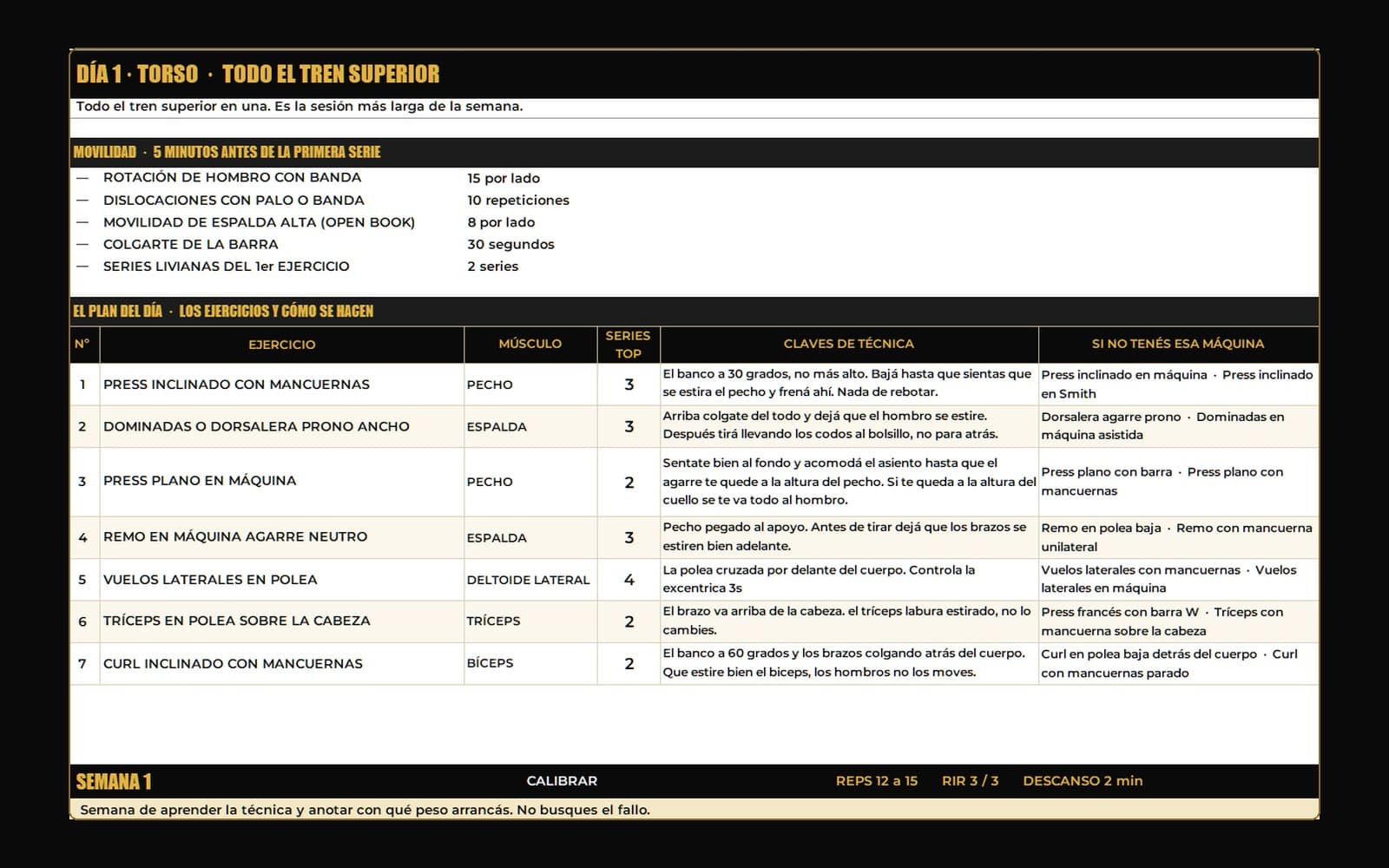Click the 'EJERCICIO' column header
This screenshot has height=868, width=1389.
pyautogui.click(x=282, y=345)
